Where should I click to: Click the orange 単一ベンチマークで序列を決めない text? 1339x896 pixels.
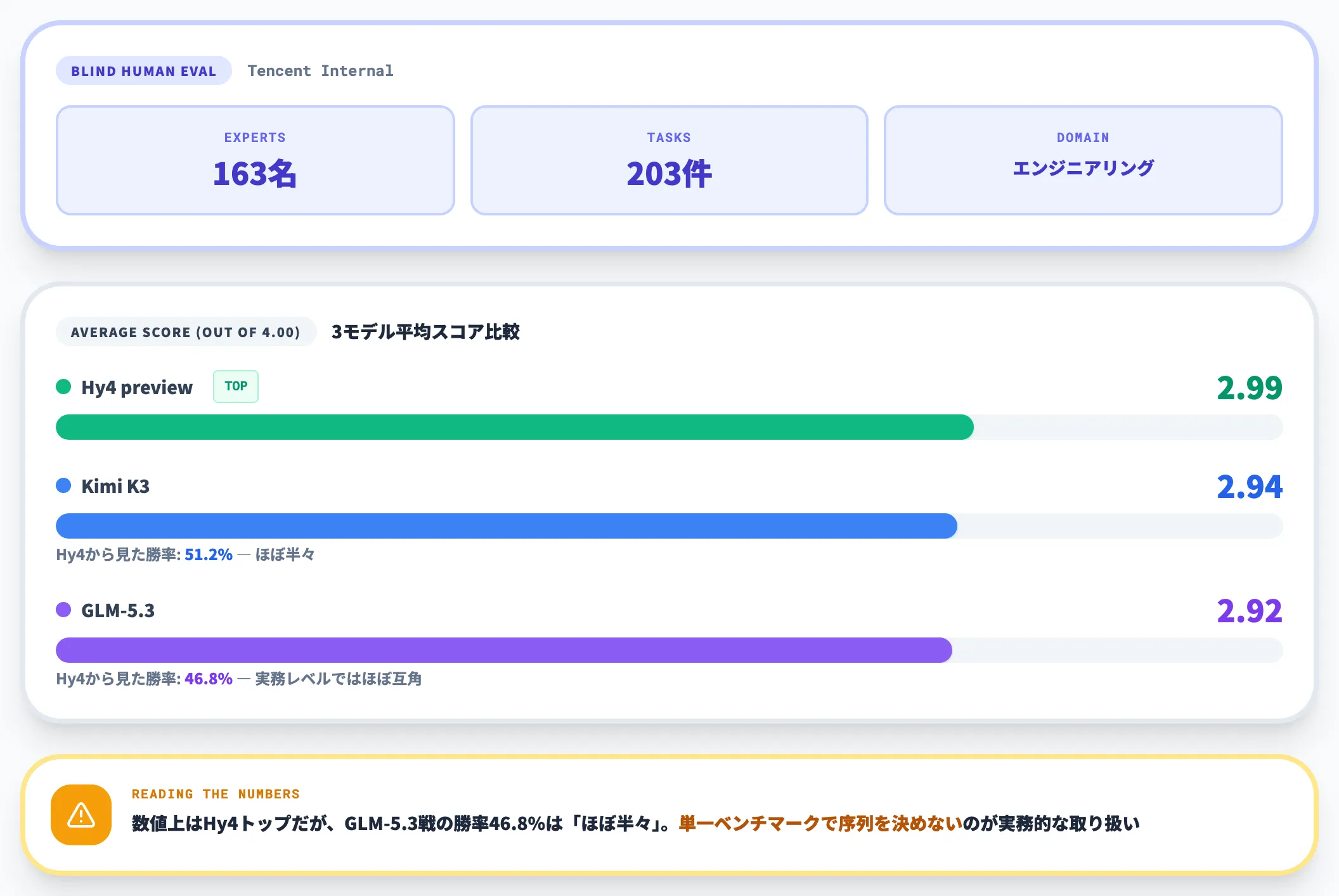[820, 824]
